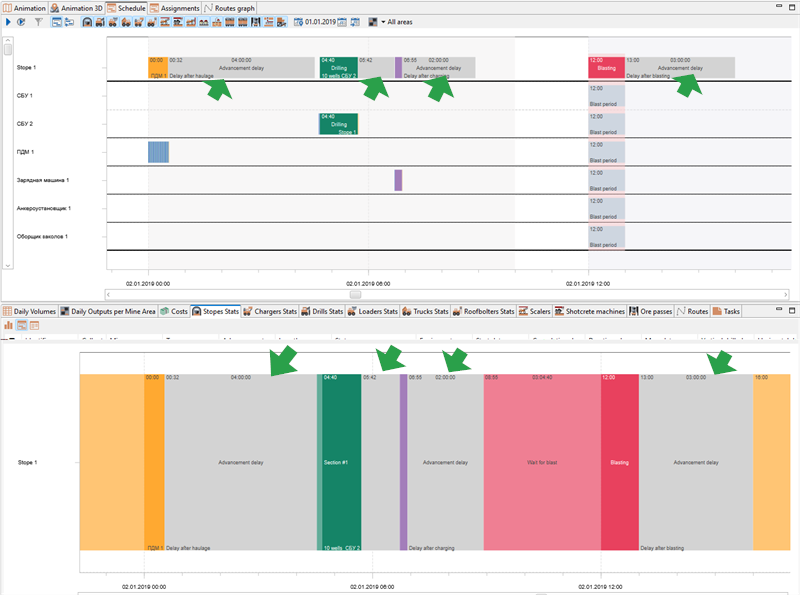
Task: Select the timeline view icon in Stopes Stats
Action: [x=21, y=326]
